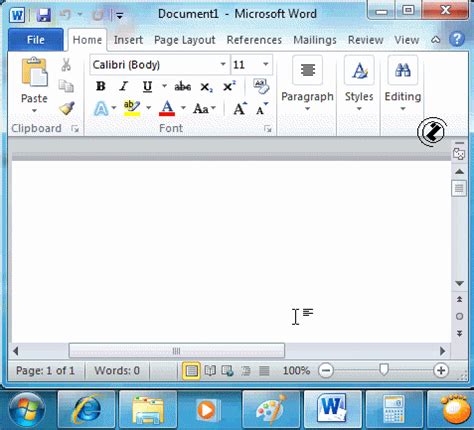Open Customize Quick Access Toolbar arrow
474x430 pixels.
(x=119, y=15)
